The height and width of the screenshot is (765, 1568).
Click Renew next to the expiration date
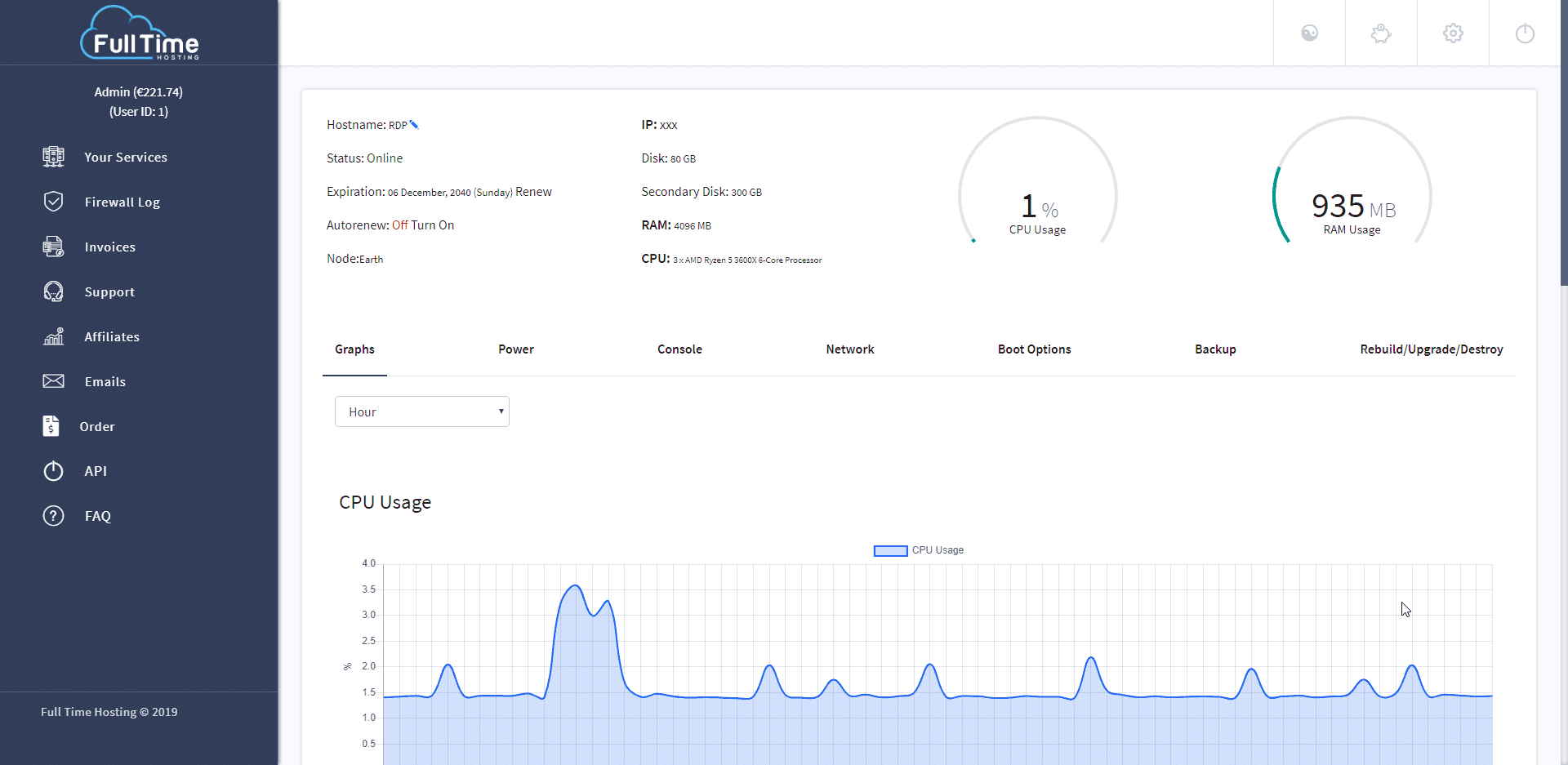pos(534,191)
